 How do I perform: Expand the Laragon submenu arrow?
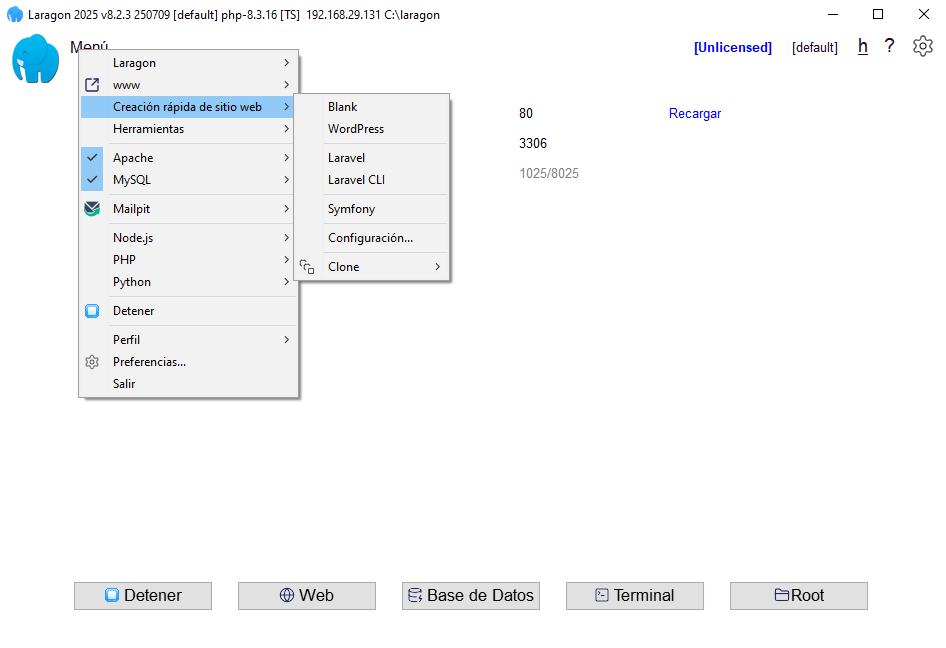(x=287, y=63)
